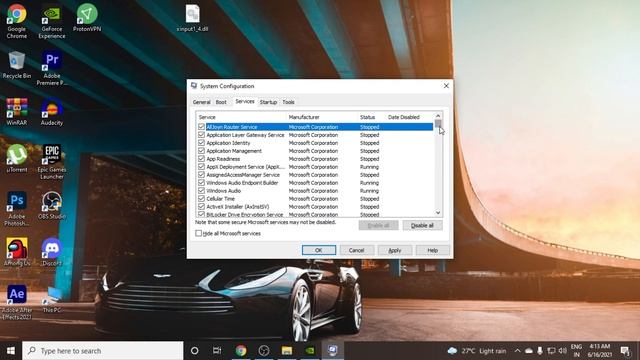640x360 pixels.
Task: Select ActiveX Installer (AxInstSV) row
Action: [x=315, y=207]
